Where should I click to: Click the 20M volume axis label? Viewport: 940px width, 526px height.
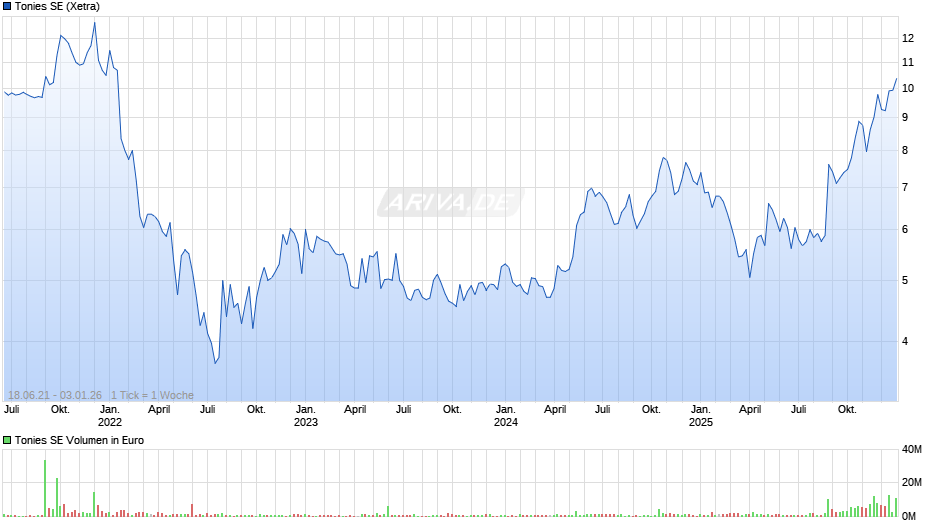pyautogui.click(x=912, y=483)
